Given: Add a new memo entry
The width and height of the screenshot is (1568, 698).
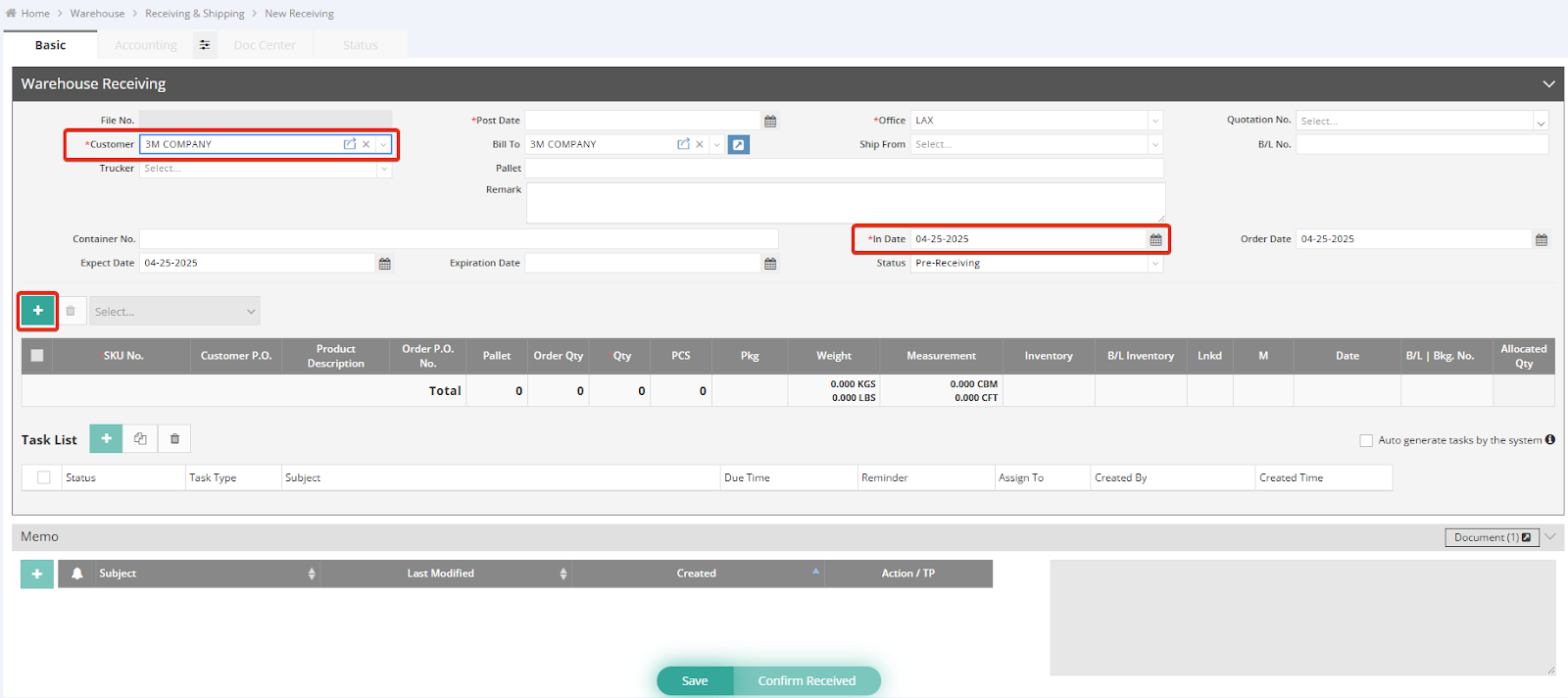Looking at the screenshot, I should [37, 573].
